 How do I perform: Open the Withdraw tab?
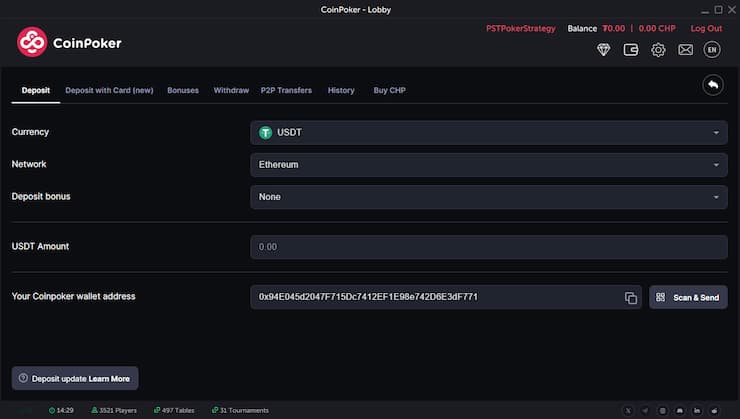tap(231, 90)
